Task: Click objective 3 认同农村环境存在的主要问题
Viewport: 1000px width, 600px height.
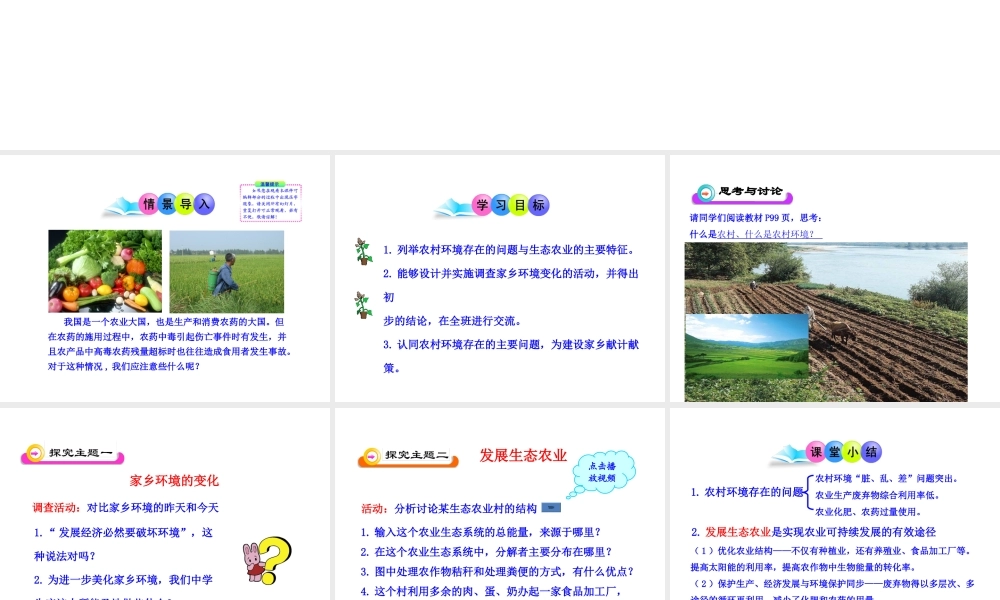Action: 511,356
